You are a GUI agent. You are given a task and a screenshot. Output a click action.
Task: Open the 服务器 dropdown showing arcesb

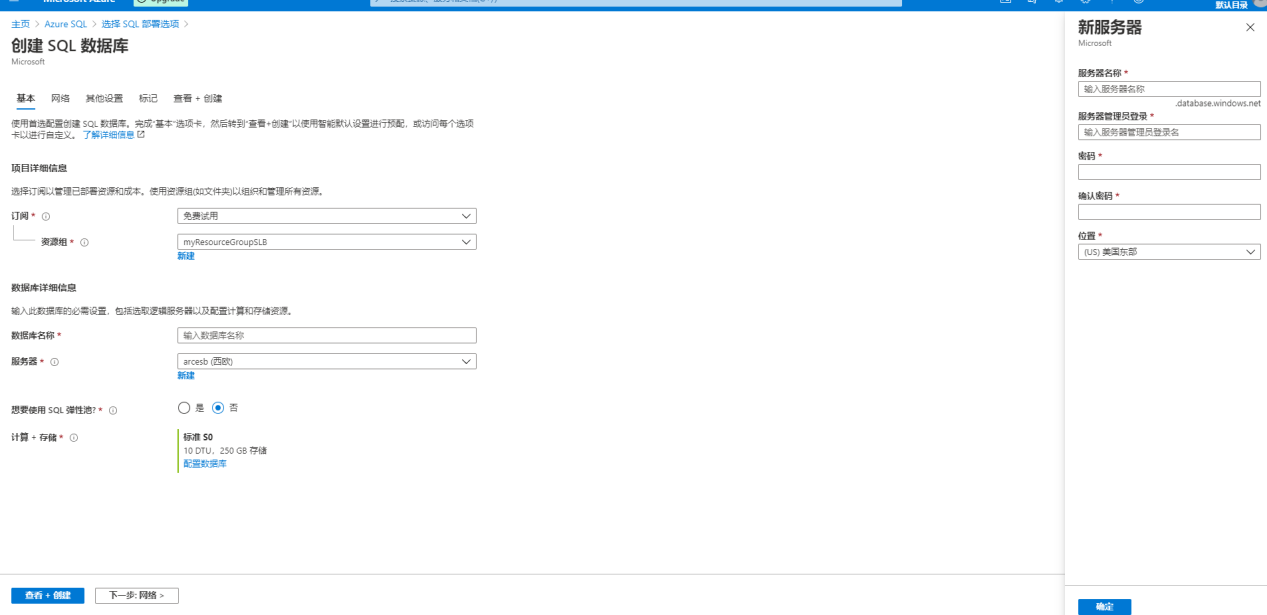coord(327,361)
